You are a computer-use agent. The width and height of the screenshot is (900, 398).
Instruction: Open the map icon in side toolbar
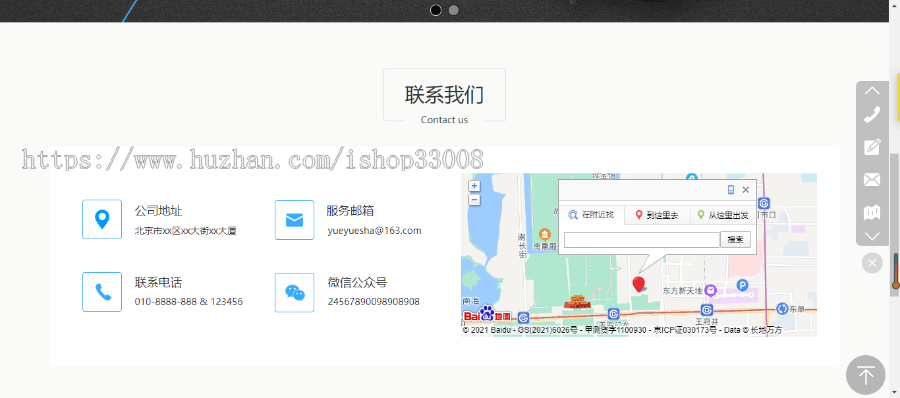(872, 212)
